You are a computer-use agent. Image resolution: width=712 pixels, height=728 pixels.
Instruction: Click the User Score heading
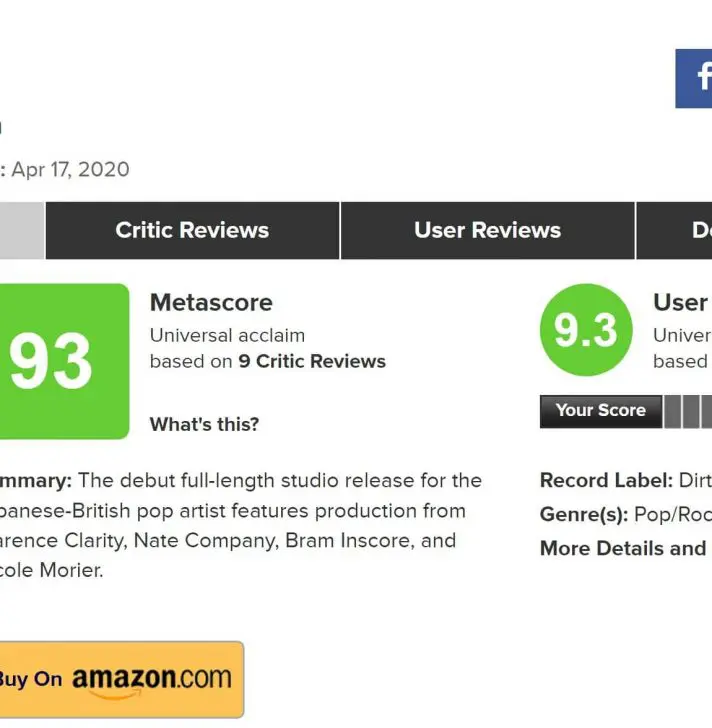(x=682, y=302)
